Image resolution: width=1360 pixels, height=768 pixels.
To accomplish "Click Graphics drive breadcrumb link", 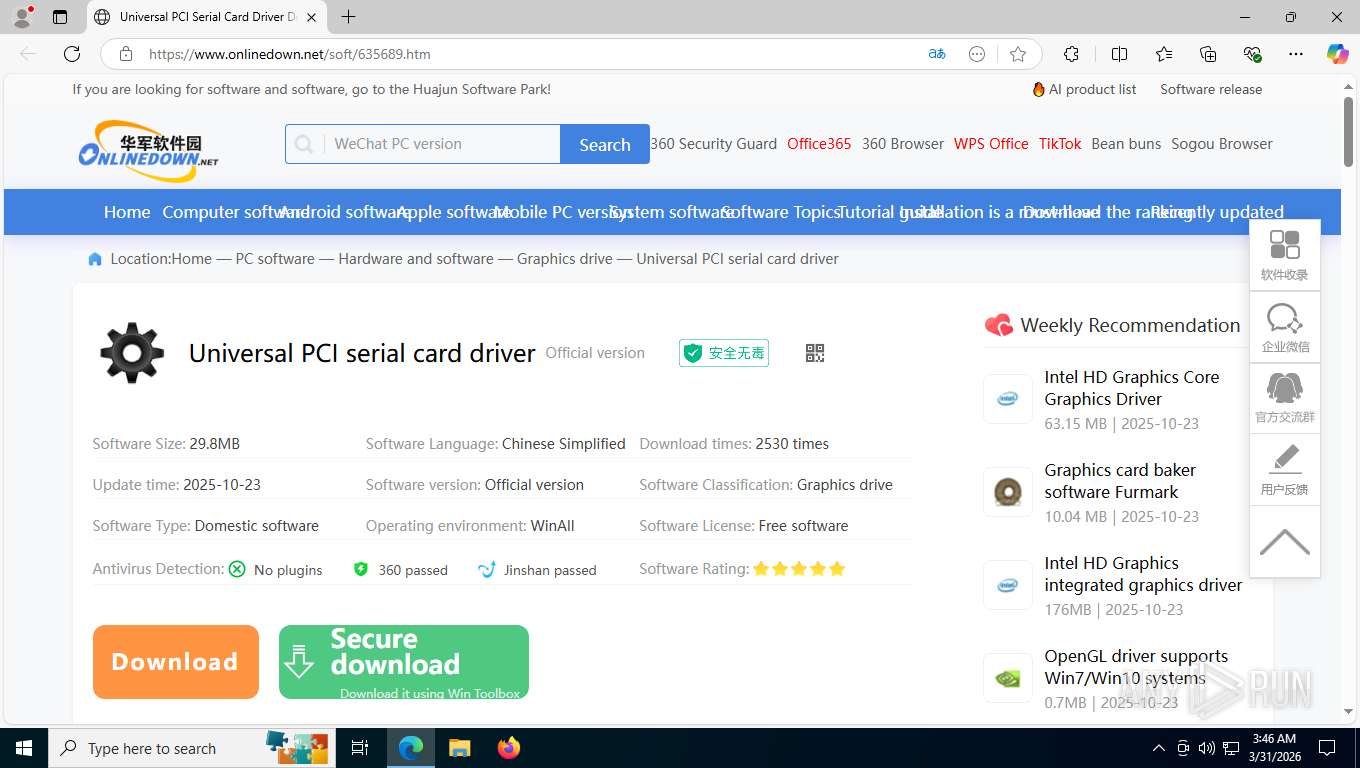I will 565,259.
